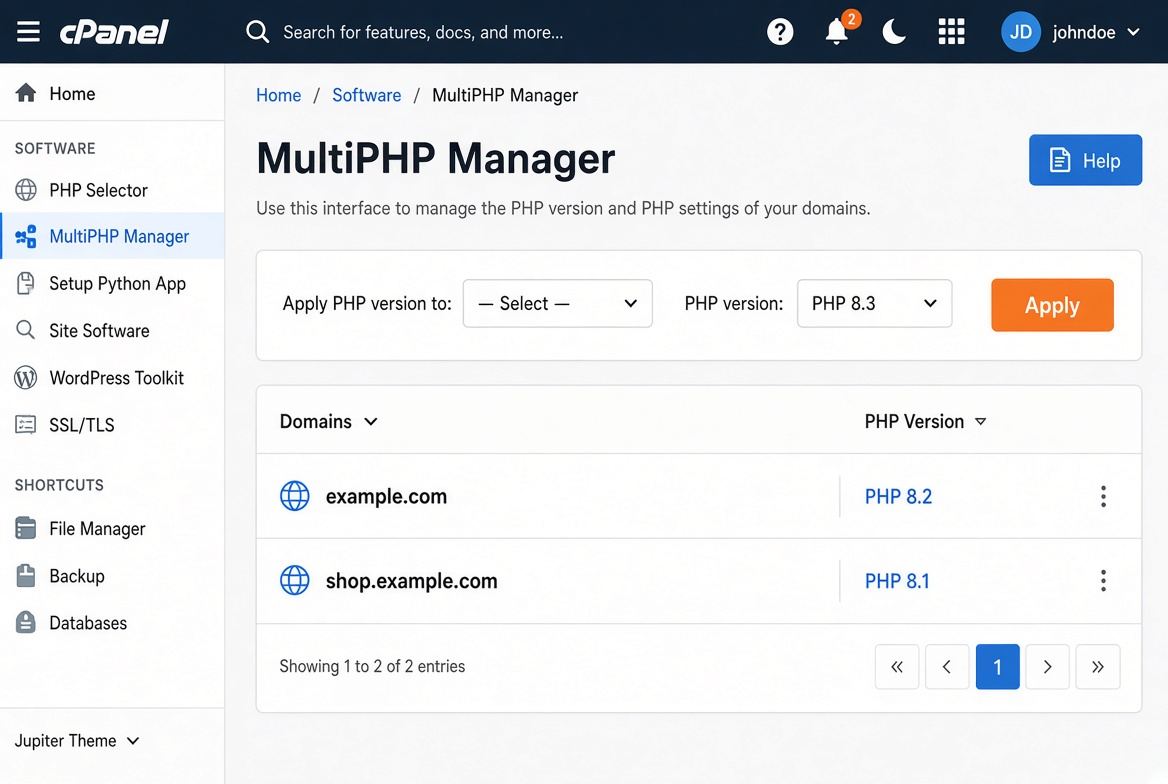Click the cPanel logo
This screenshot has width=1168, height=784.
114,32
